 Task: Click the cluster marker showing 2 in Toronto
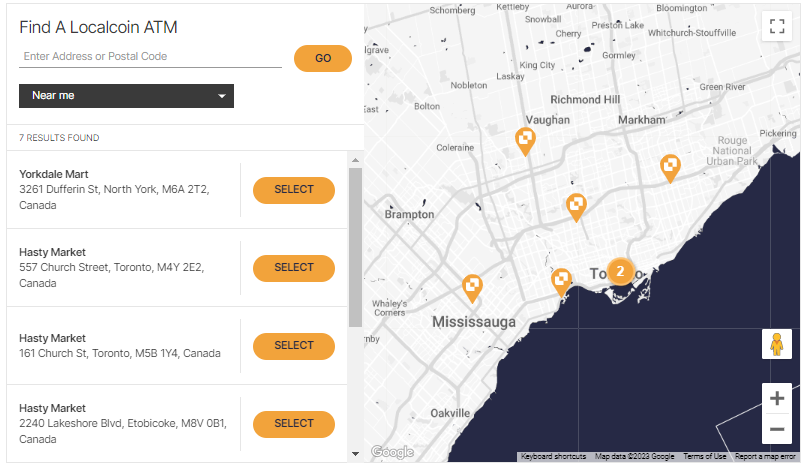tap(620, 271)
